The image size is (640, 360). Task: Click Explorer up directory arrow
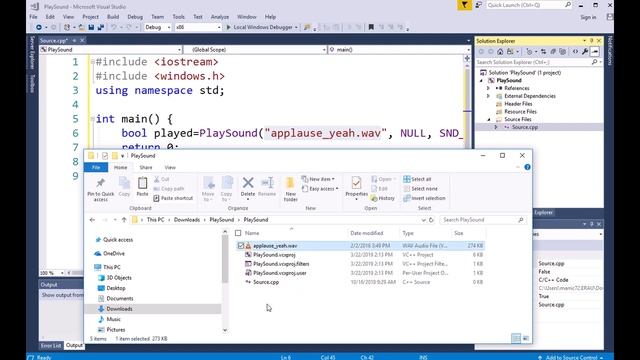(x=124, y=220)
